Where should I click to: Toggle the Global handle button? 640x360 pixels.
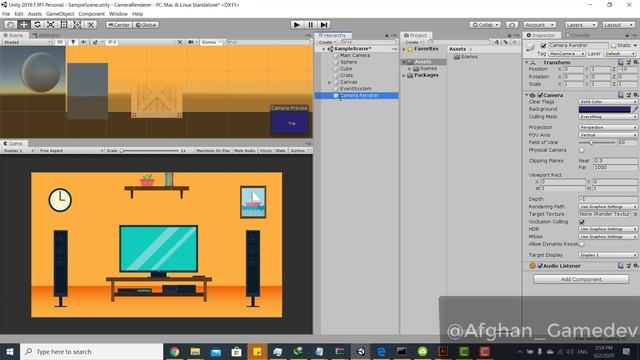pyautogui.click(x=146, y=24)
